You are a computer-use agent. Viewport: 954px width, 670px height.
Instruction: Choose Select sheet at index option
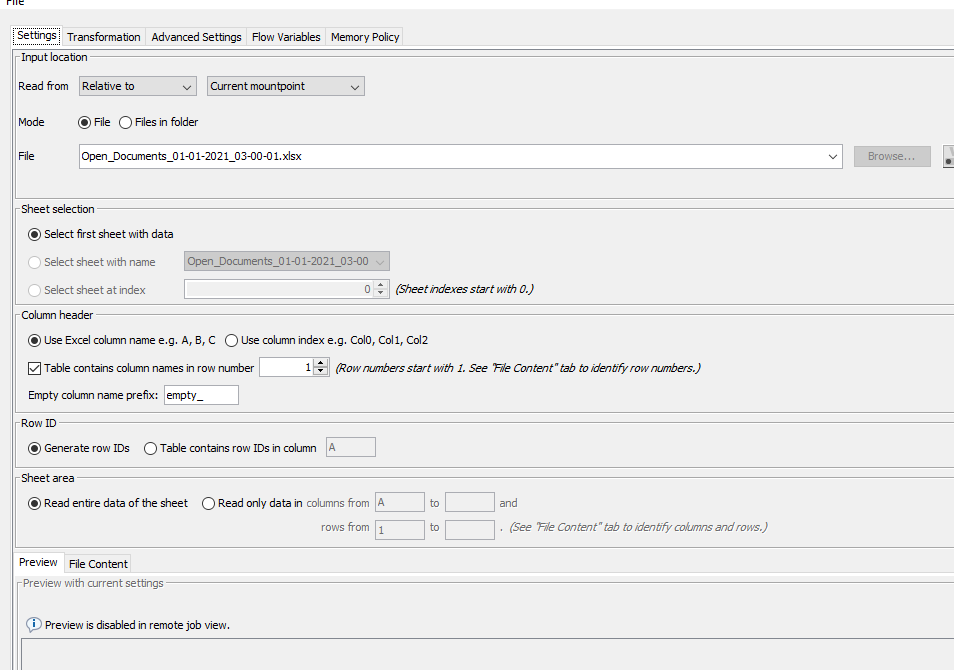tap(35, 290)
